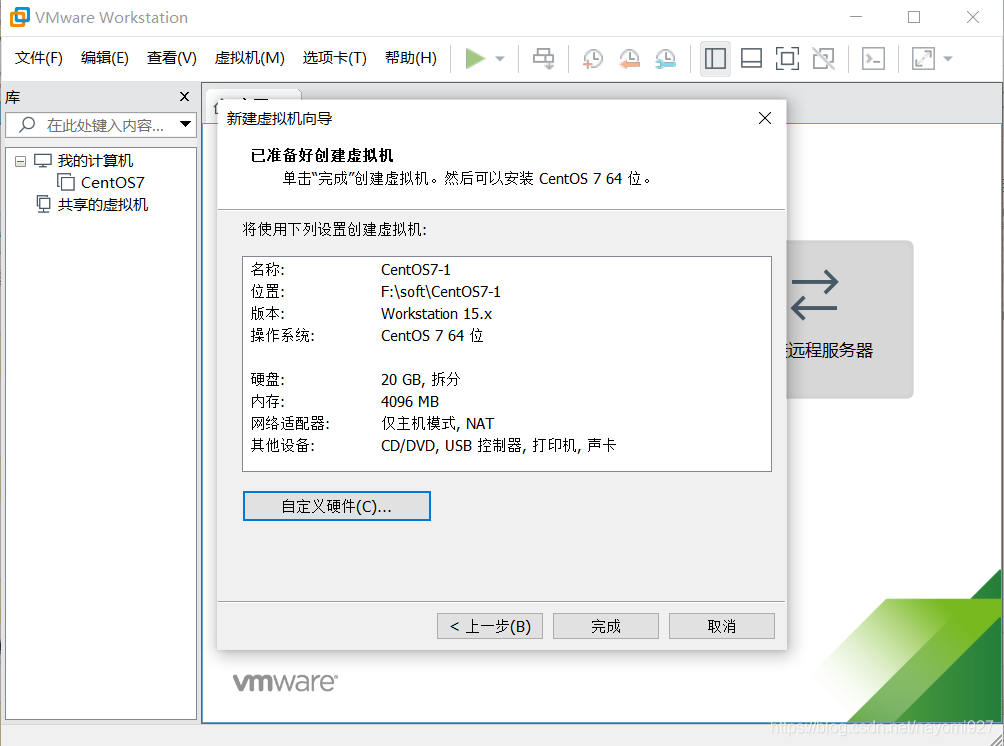The image size is (1004, 746).
Task: Click the revert to snapshot icon
Action: (x=629, y=58)
